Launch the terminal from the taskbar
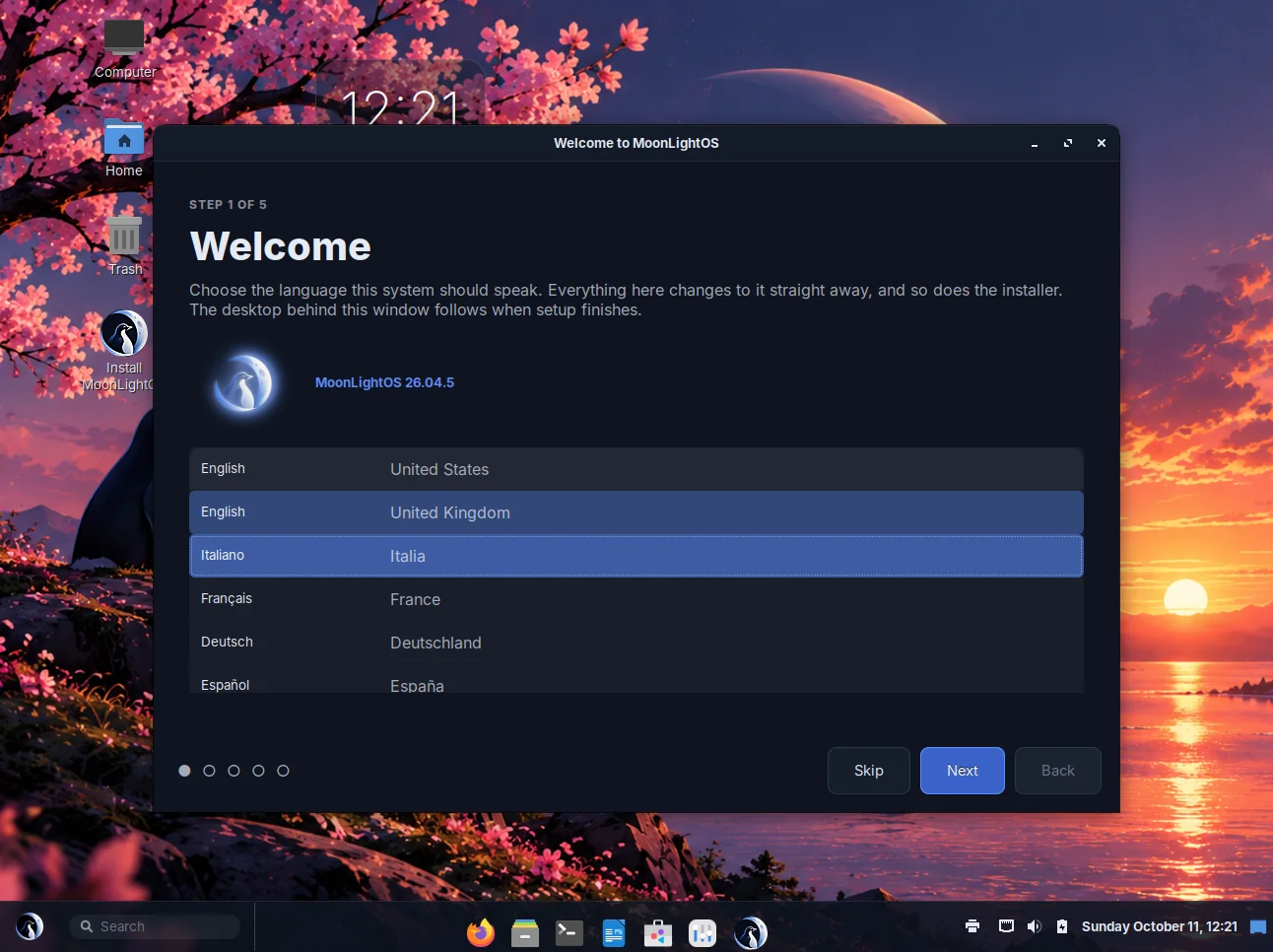Viewport: 1273px width, 952px height. coord(569,932)
